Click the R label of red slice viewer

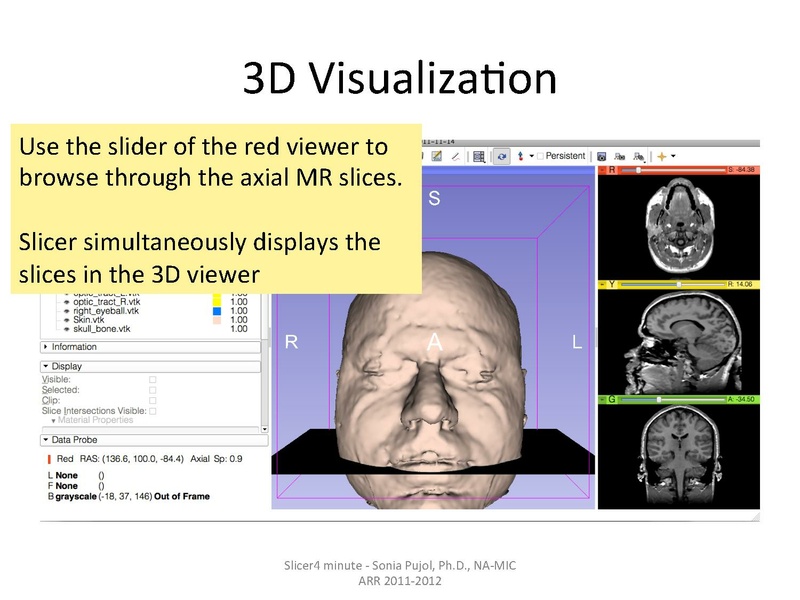point(612,170)
